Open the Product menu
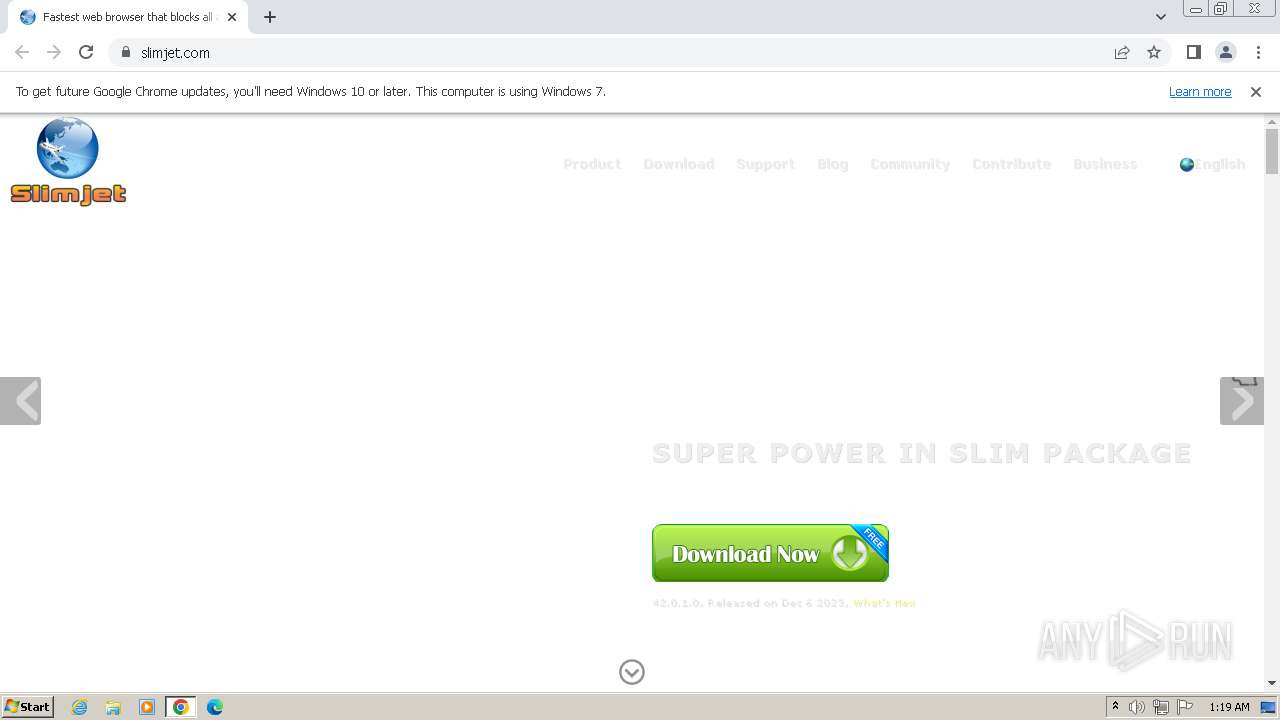The image size is (1280, 720). pyautogui.click(x=592, y=164)
